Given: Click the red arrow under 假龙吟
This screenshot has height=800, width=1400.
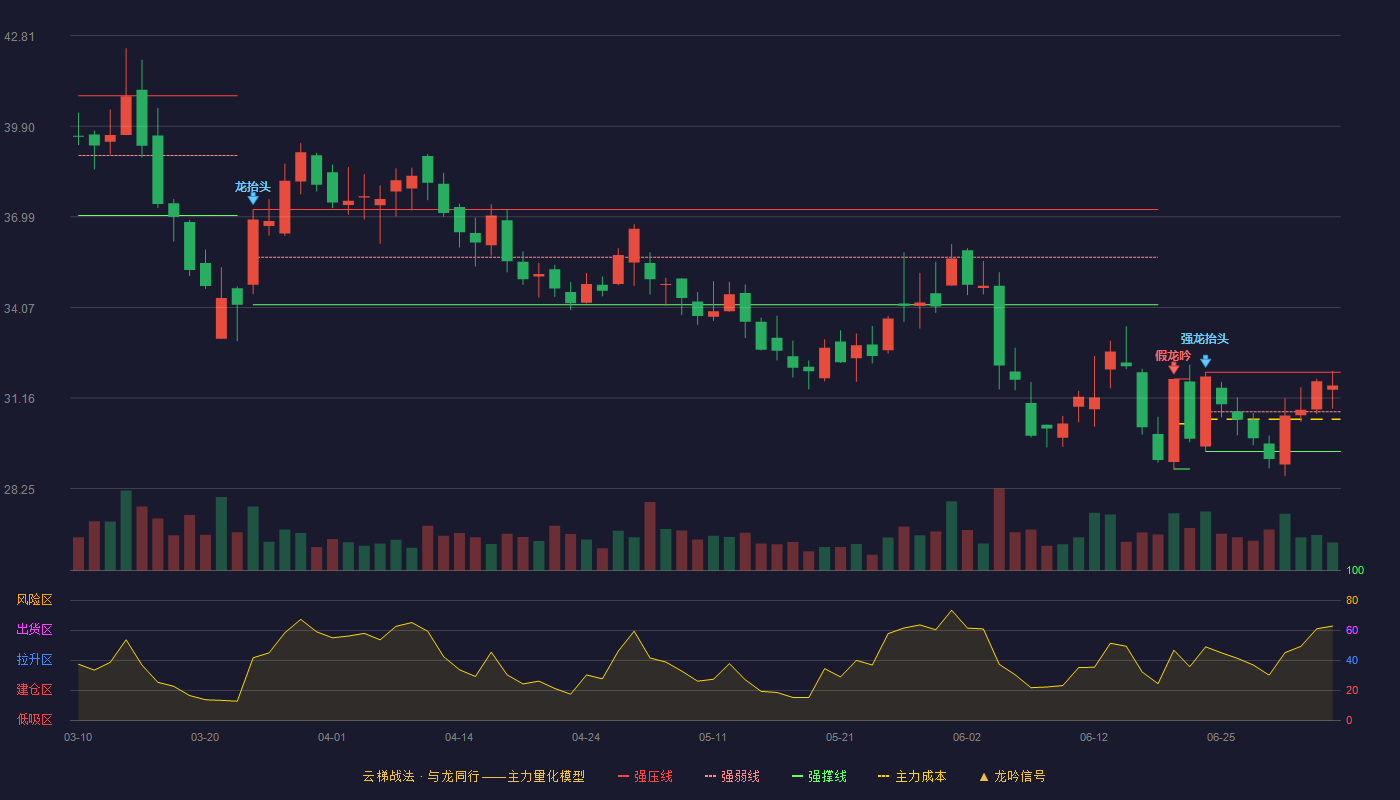Looking at the screenshot, I should click(1173, 368).
